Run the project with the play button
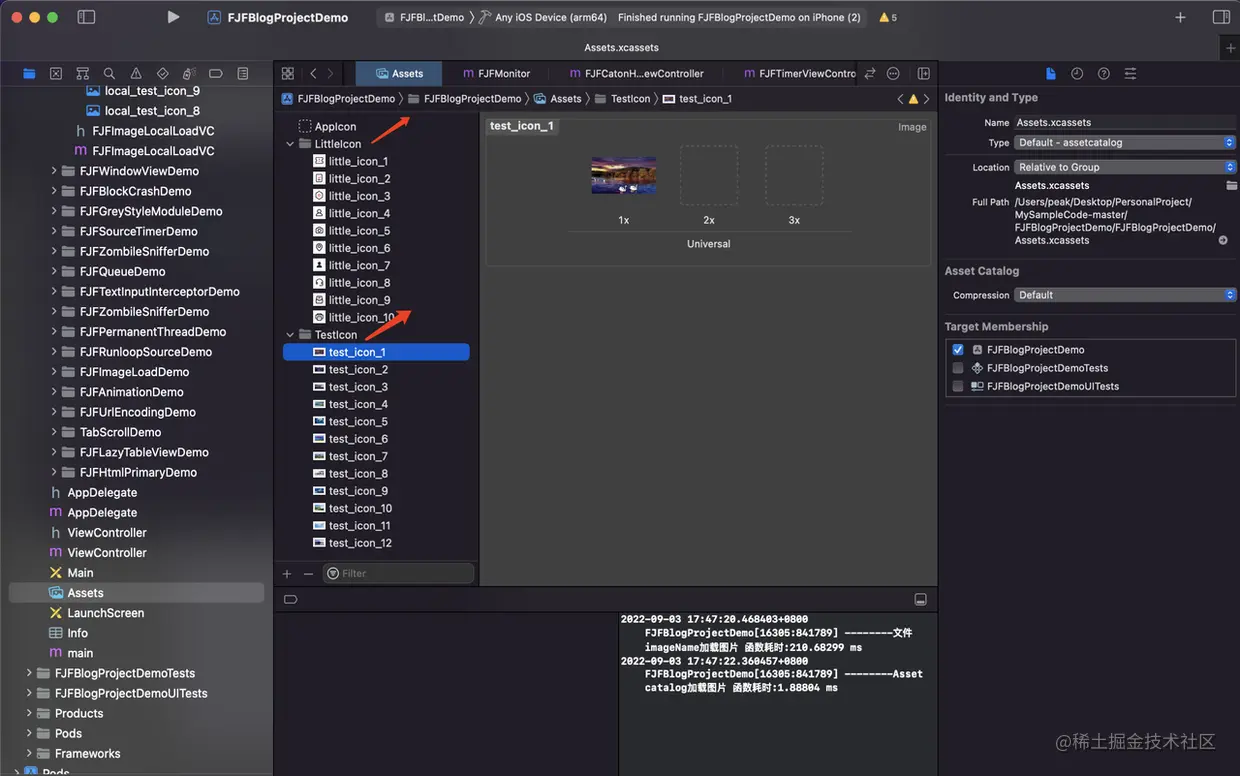This screenshot has width=1240, height=776. 173,17
